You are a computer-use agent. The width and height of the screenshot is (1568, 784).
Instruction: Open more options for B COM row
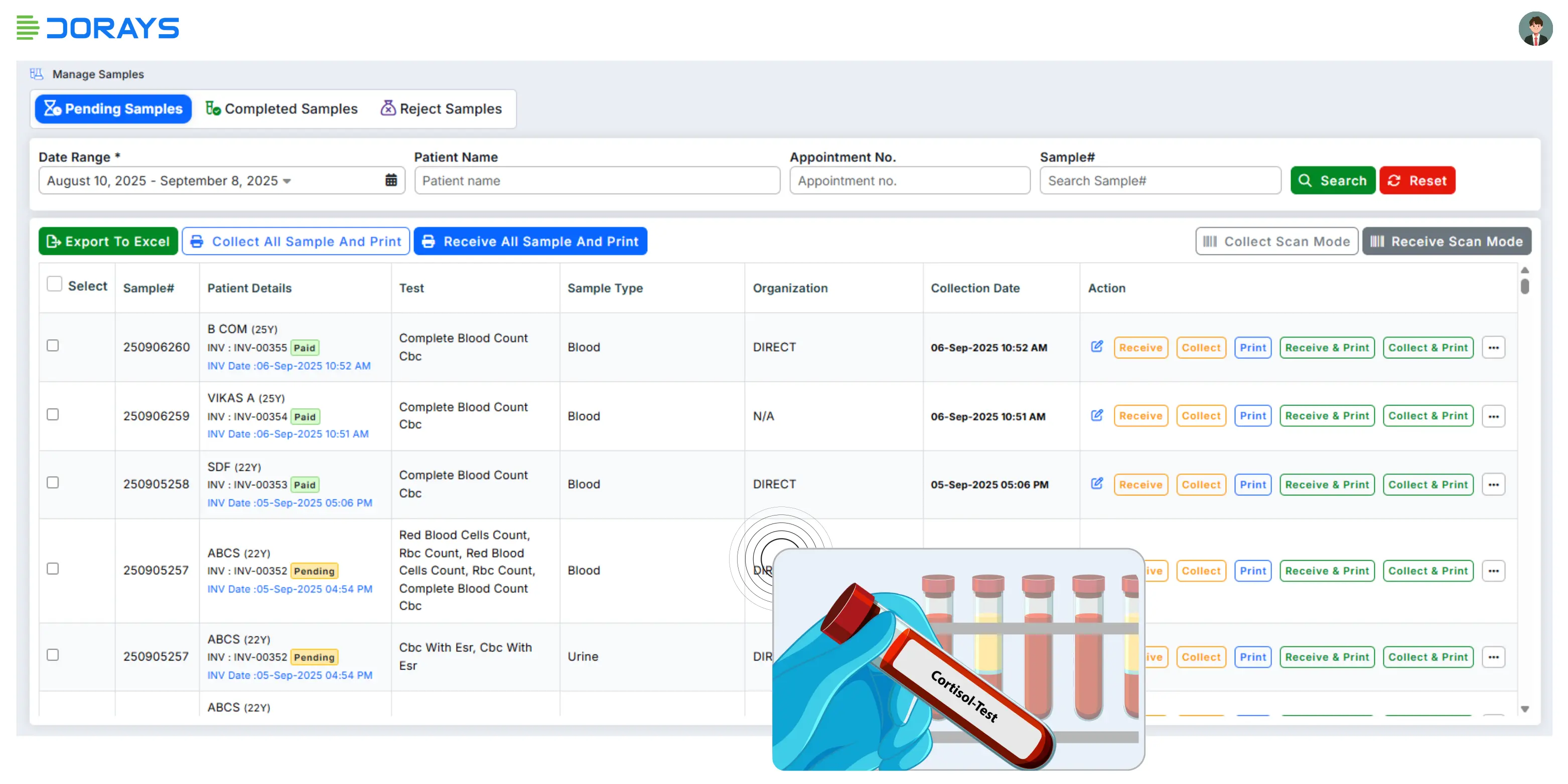pyautogui.click(x=1493, y=347)
